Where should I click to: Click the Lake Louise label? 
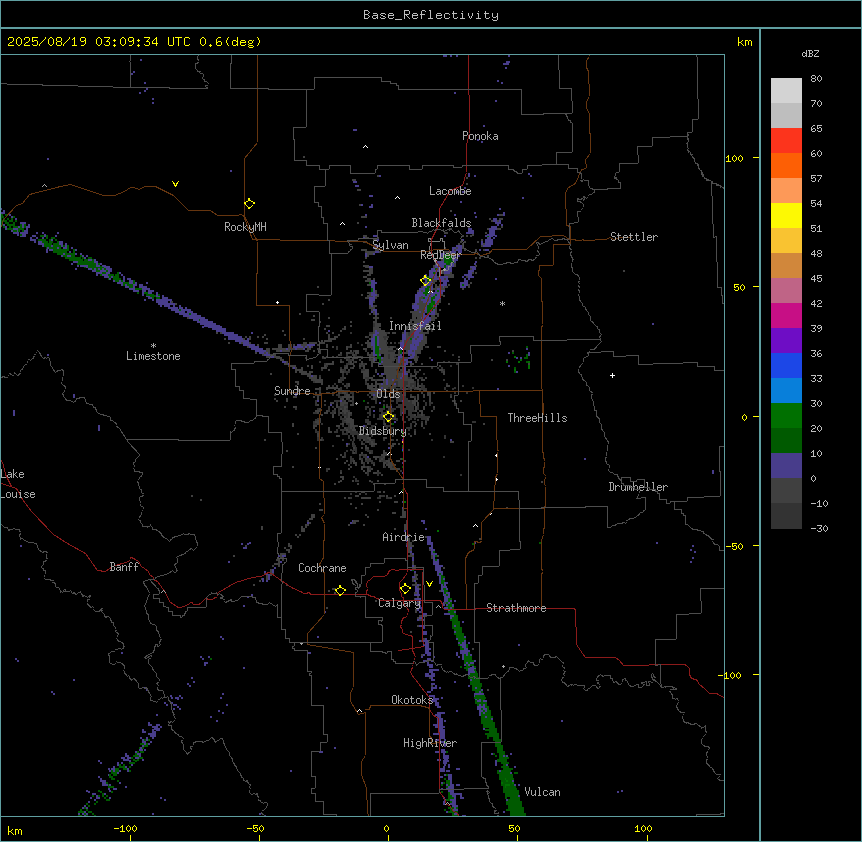18,484
